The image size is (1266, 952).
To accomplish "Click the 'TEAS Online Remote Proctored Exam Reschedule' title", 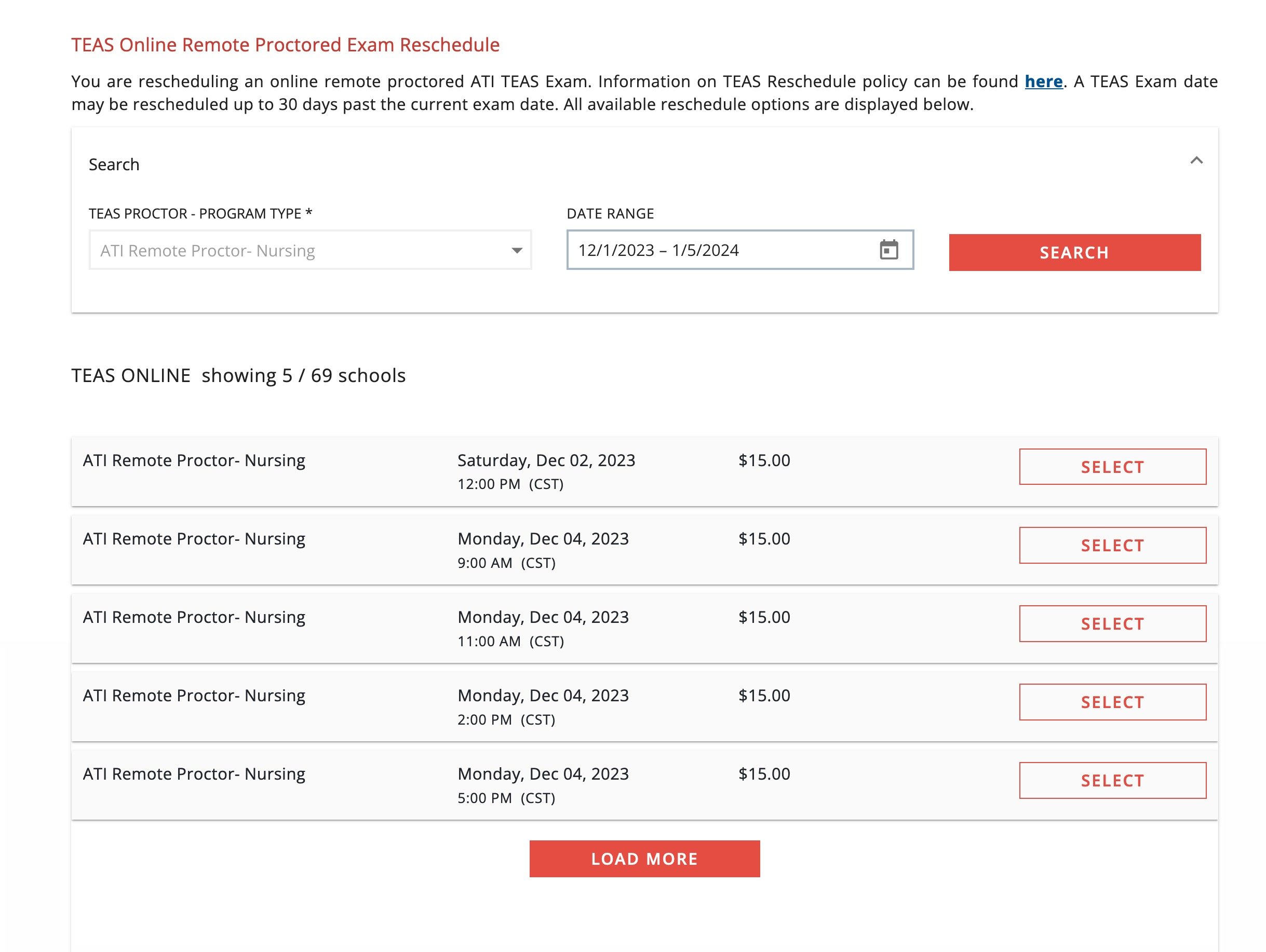I will (x=286, y=45).
